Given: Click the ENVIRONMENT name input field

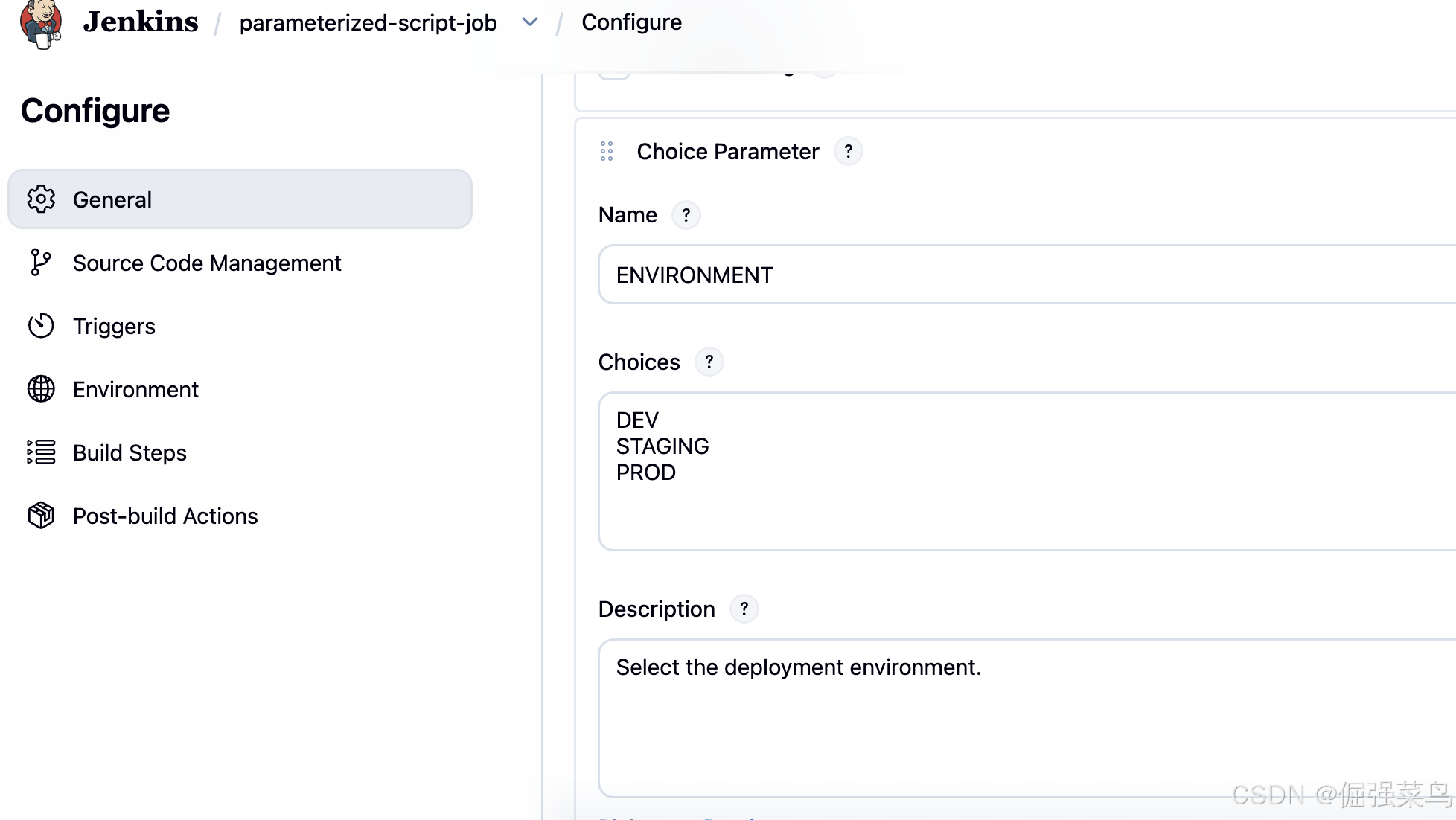Looking at the screenshot, I should click(x=1027, y=275).
